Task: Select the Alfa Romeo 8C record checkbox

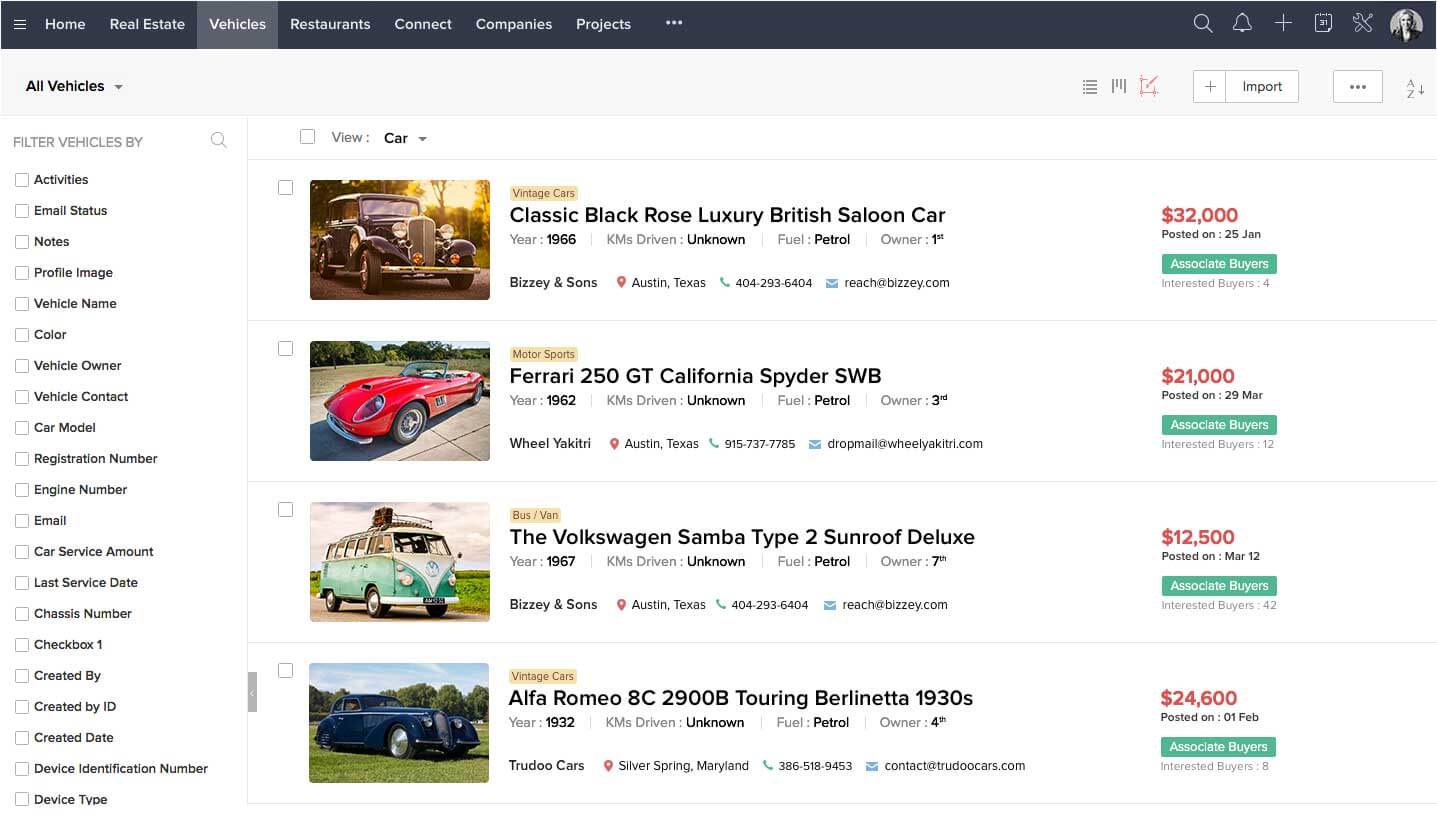Action: [x=286, y=670]
